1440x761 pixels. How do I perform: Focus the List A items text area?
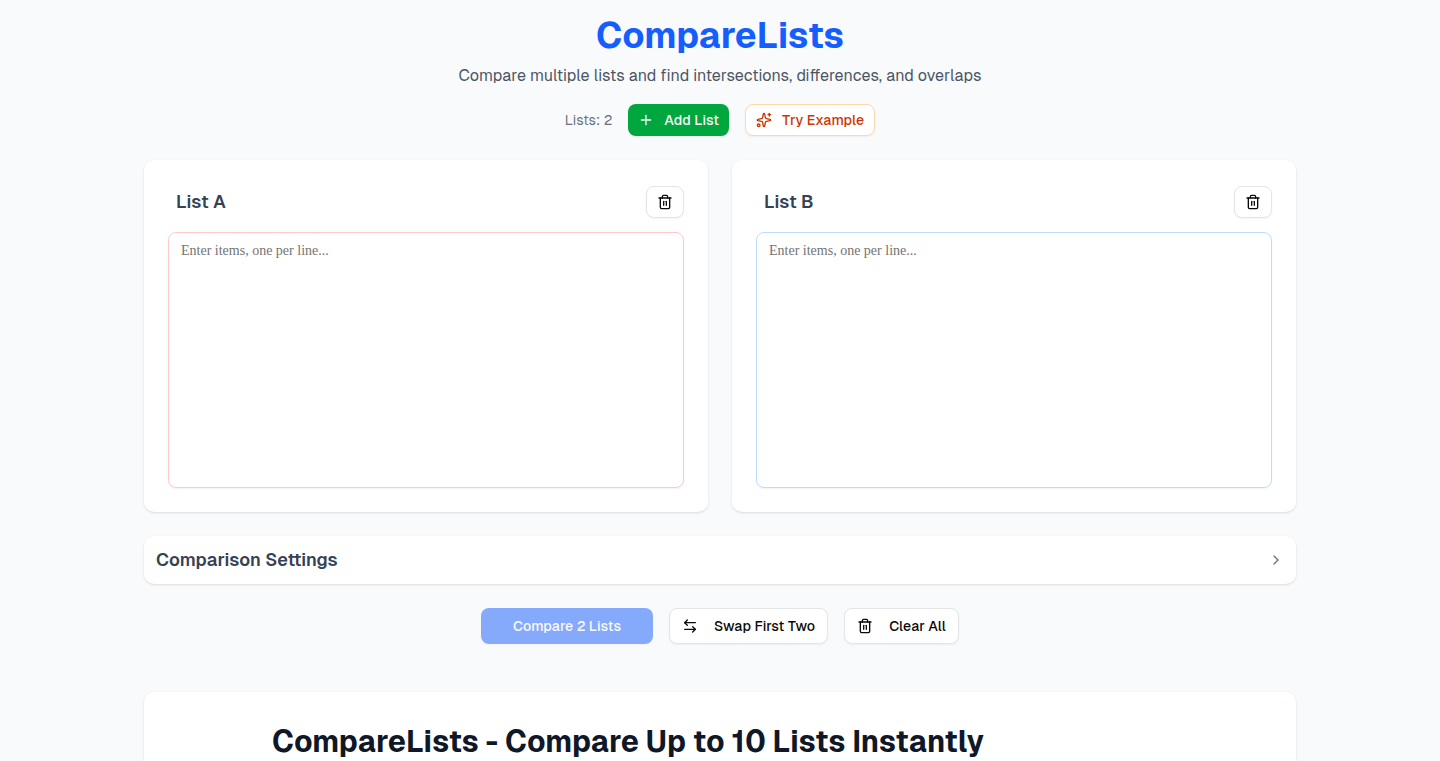(426, 360)
